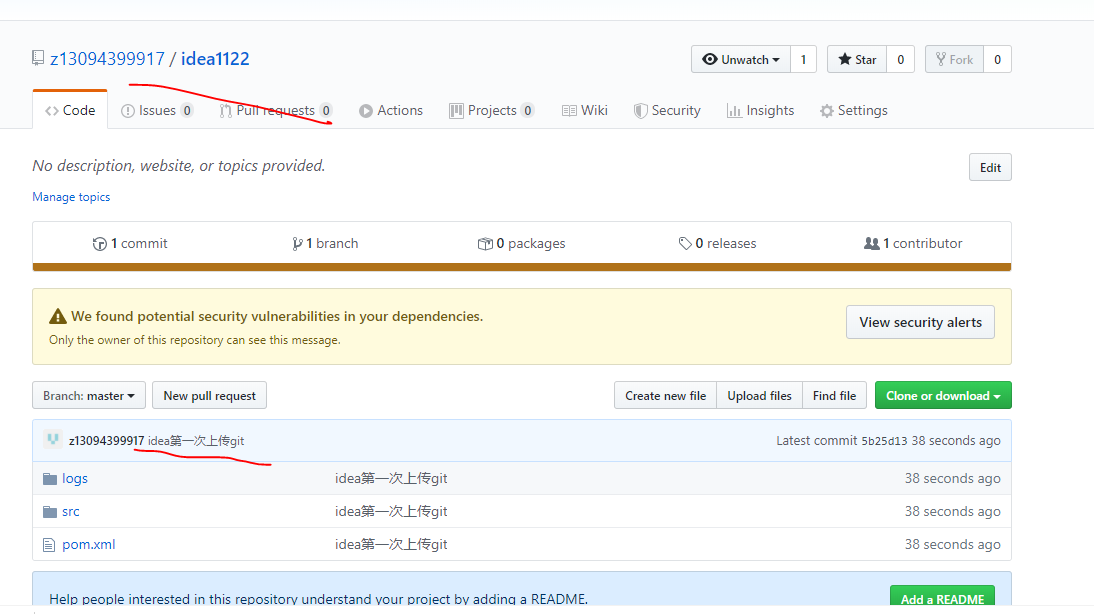This screenshot has height=614, width=1094.
Task: Click the watchers count of 1
Action: point(803,59)
